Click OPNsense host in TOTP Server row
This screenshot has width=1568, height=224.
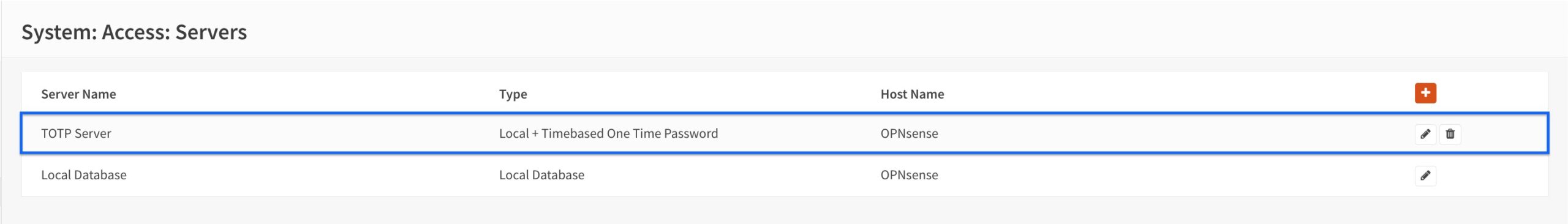coord(909,133)
